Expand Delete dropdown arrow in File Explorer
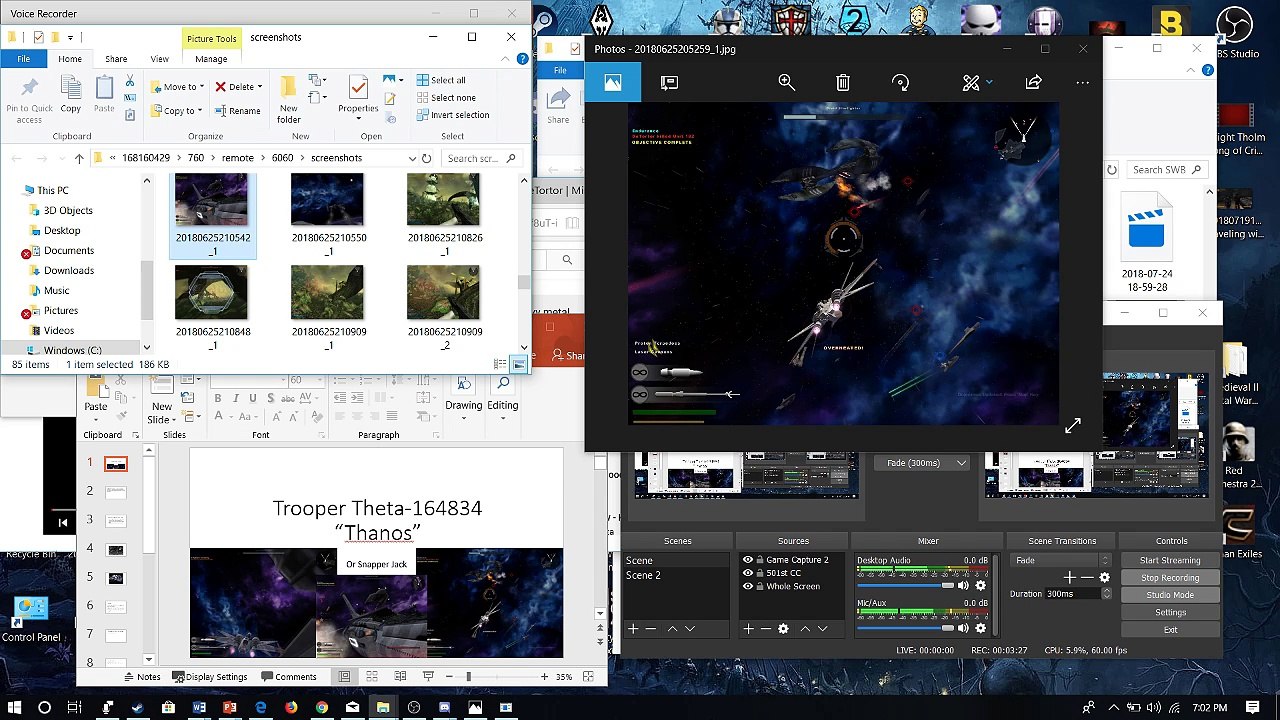 (x=260, y=87)
